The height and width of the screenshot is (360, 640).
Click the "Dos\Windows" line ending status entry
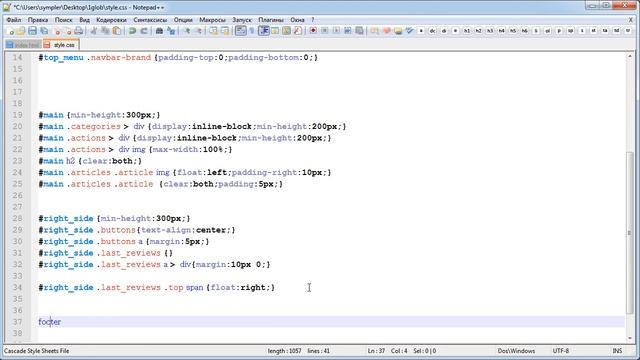click(516, 351)
